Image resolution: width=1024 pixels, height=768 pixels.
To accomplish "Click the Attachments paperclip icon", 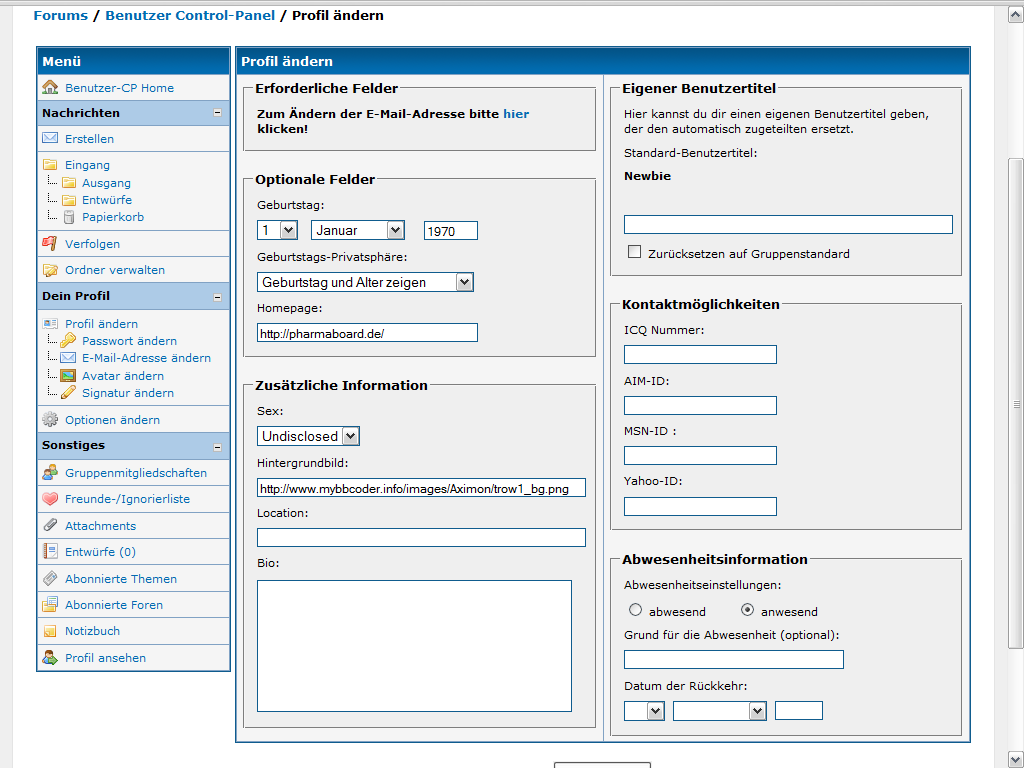I will 50,525.
